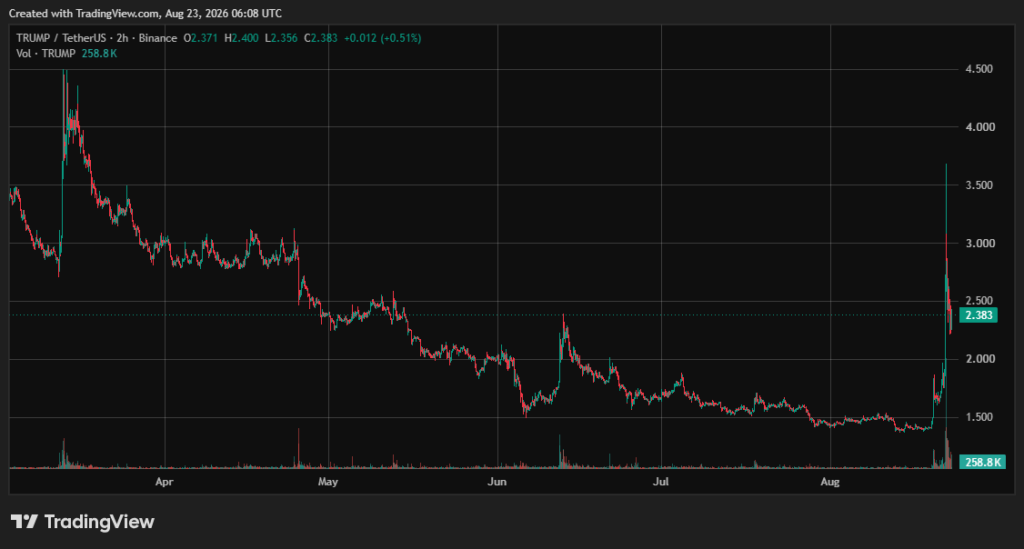Click the Aug label on time axis

click(x=829, y=482)
